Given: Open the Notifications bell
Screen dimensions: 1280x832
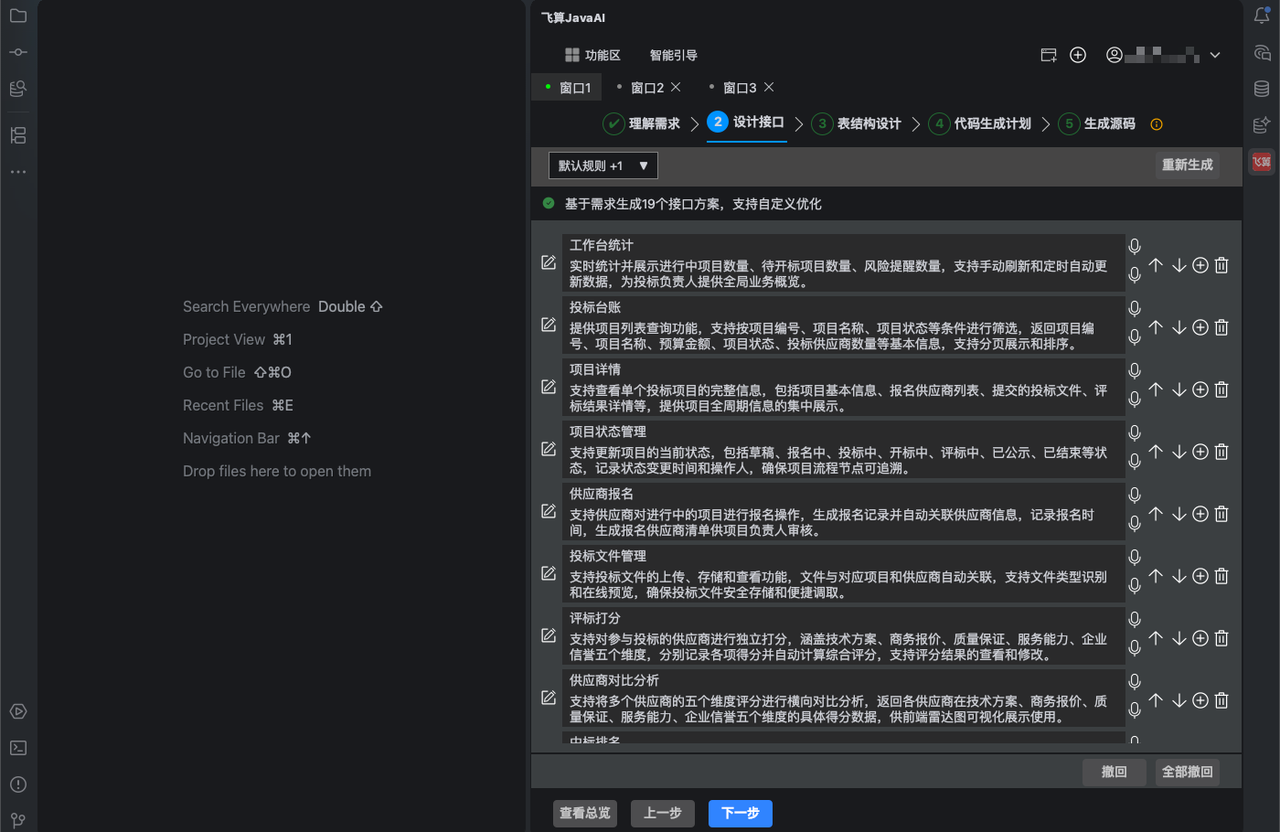Looking at the screenshot, I should tap(1262, 16).
